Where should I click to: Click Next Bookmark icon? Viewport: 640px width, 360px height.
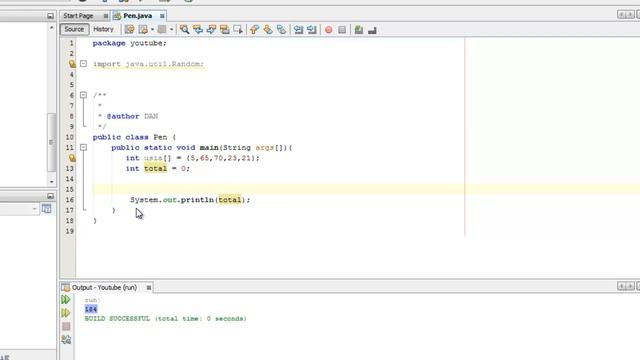point(268,29)
